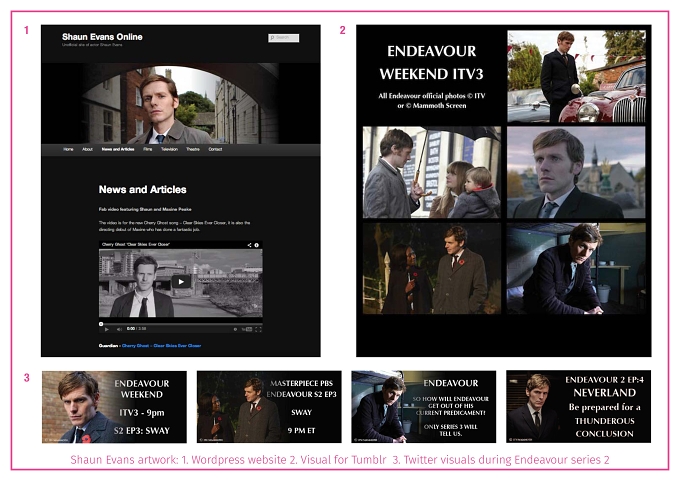
Task: Click the Shaun Evans Online site title
Action: click(102, 37)
